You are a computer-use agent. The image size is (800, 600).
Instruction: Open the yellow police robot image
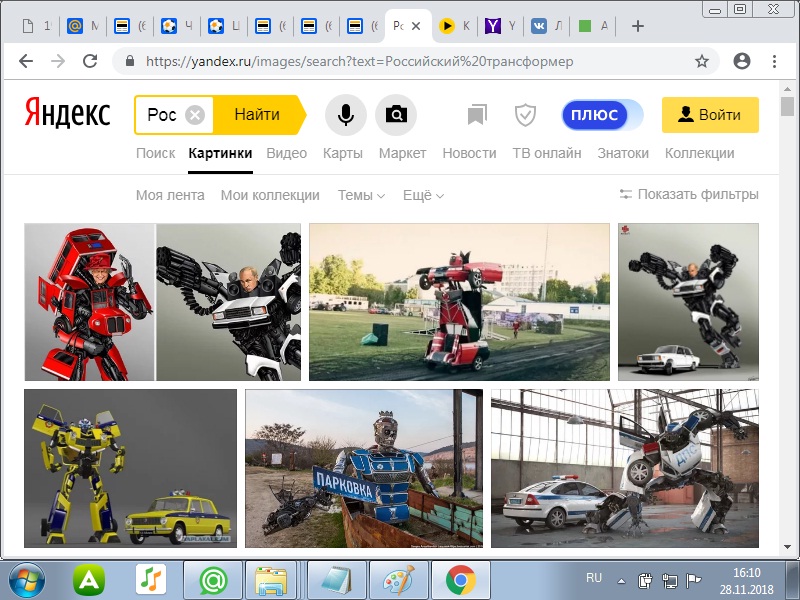(x=131, y=468)
